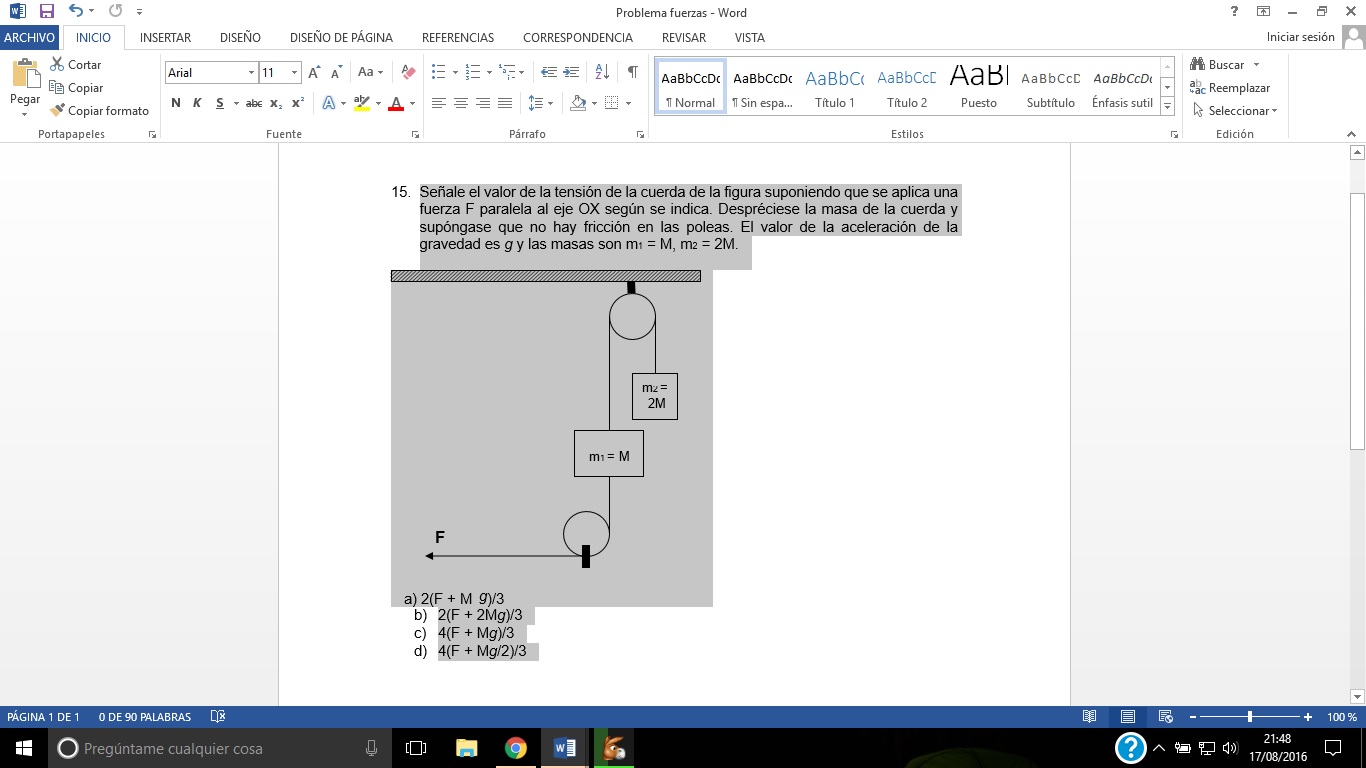Screen dimensions: 1366x768
Task: Click the Copiar formato painter icon
Action: coord(58,110)
